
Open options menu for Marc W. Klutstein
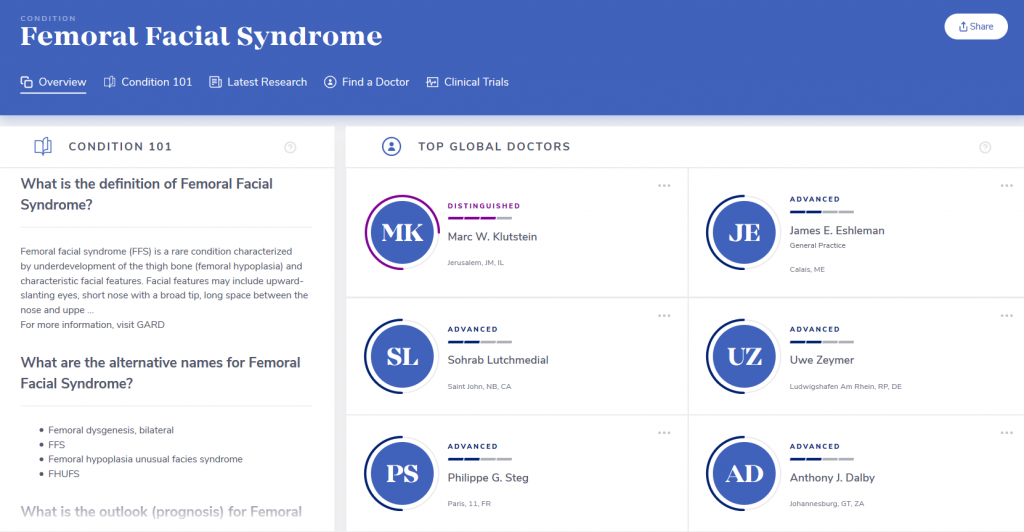664,185
